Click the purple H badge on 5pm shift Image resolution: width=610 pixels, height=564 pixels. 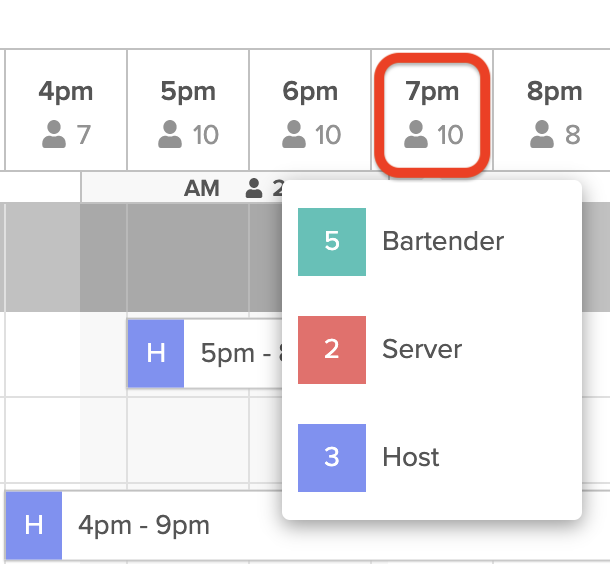(156, 354)
